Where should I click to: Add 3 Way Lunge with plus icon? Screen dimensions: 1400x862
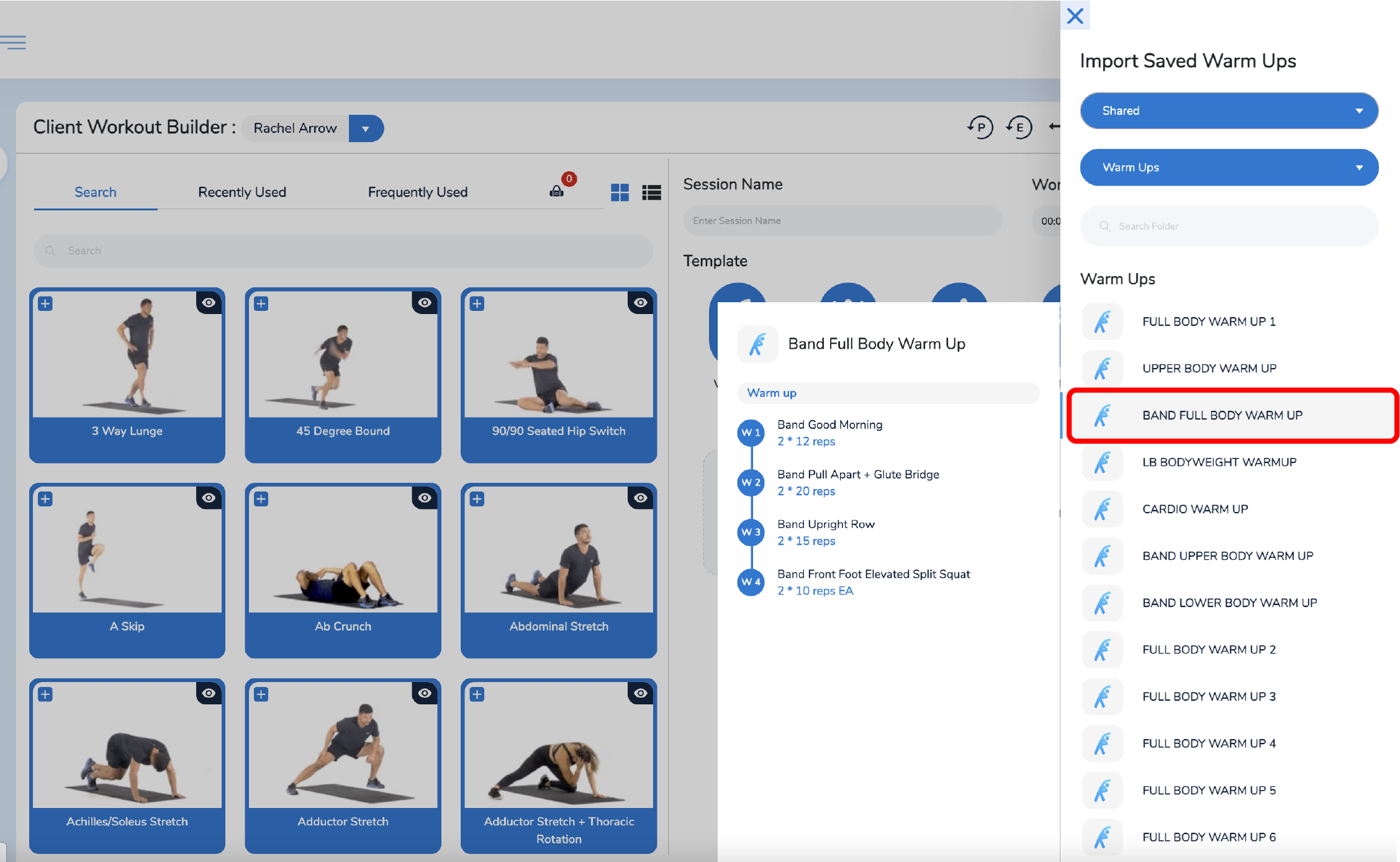tap(45, 303)
